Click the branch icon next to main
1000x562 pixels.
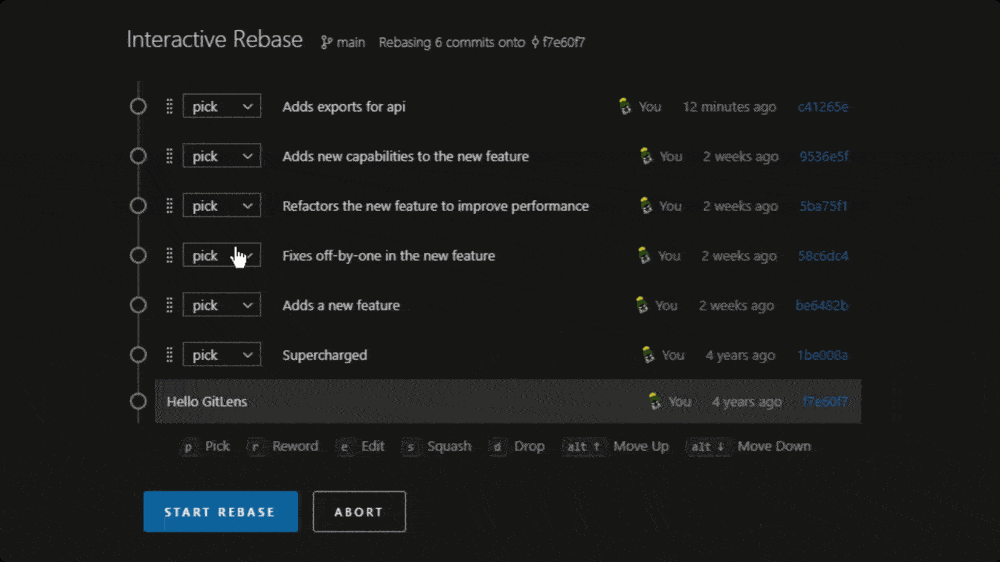pyautogui.click(x=326, y=42)
